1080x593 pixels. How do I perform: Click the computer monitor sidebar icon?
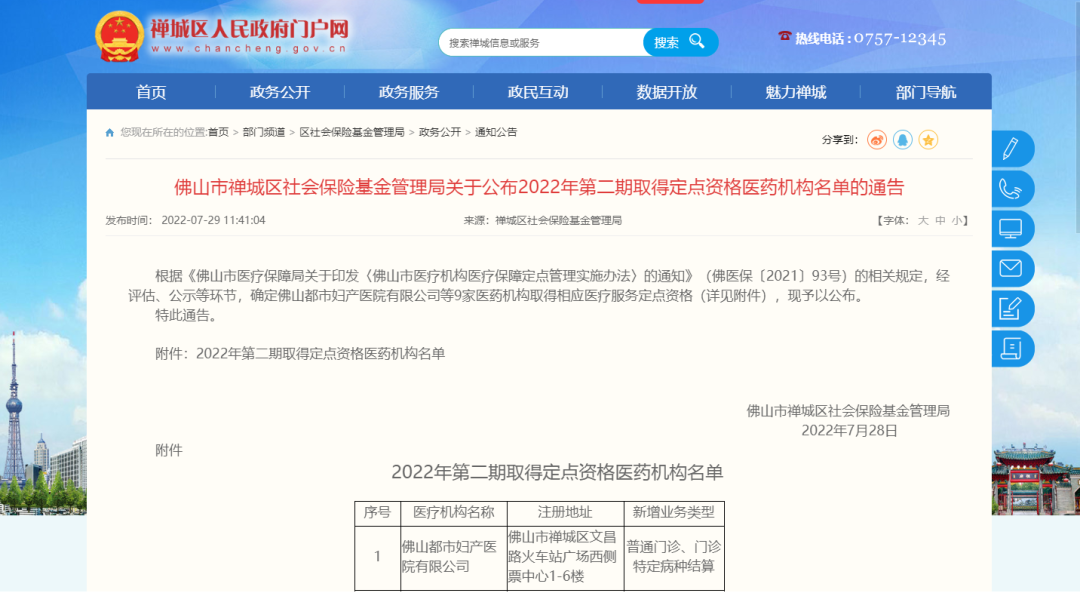[x=1011, y=229]
